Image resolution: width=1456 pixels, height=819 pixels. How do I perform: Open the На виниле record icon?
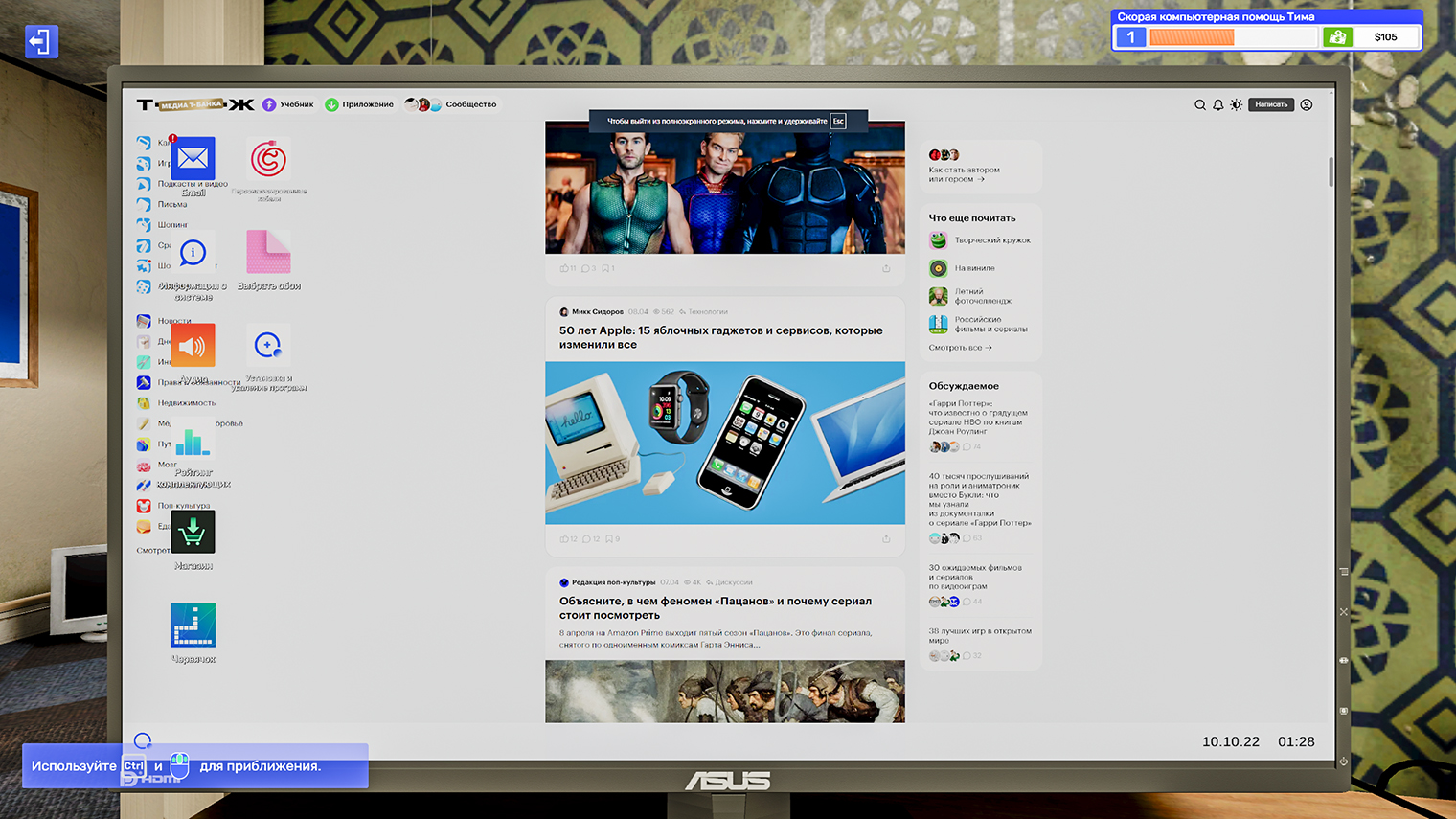[938, 268]
